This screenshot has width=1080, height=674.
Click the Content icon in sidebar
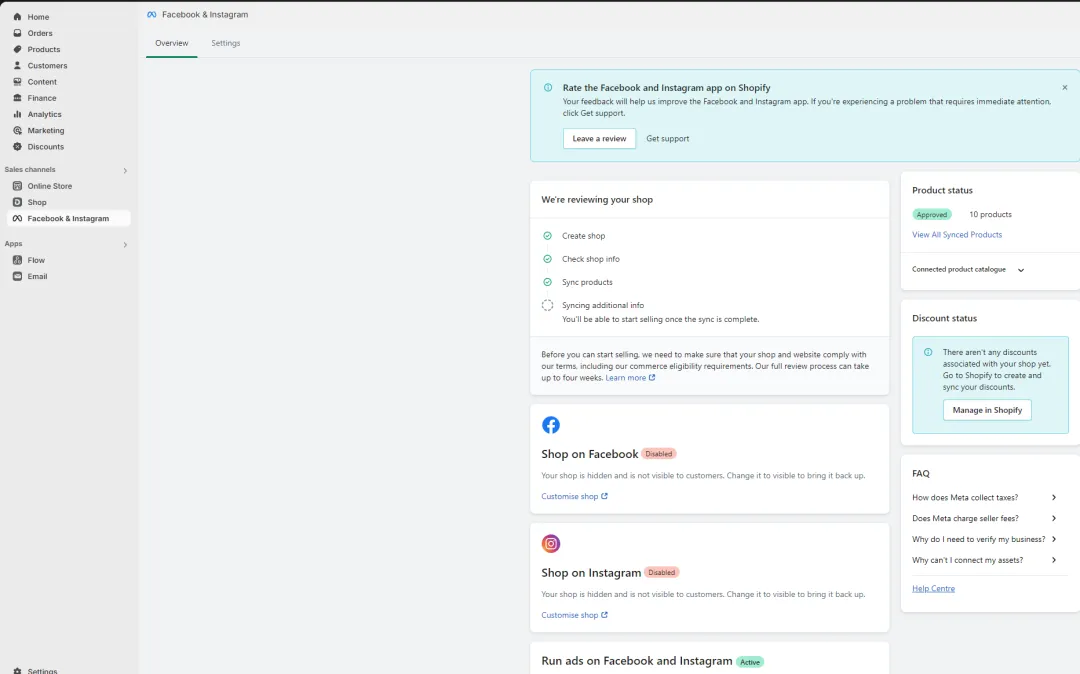17,81
